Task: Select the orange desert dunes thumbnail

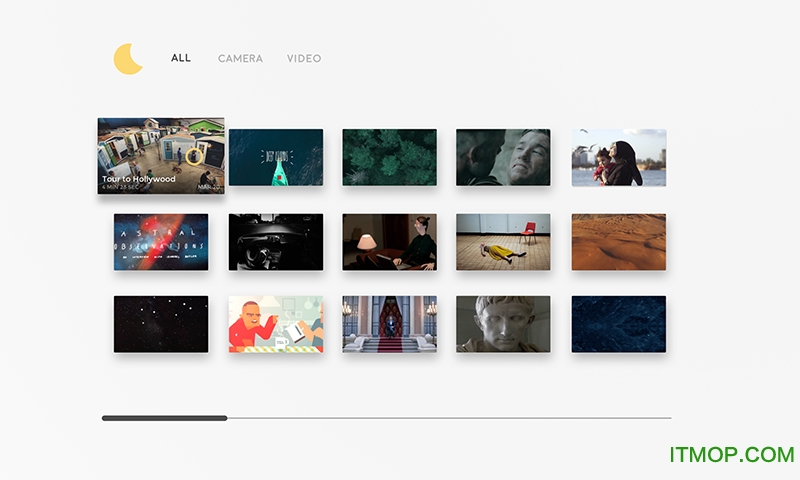Action: click(618, 241)
